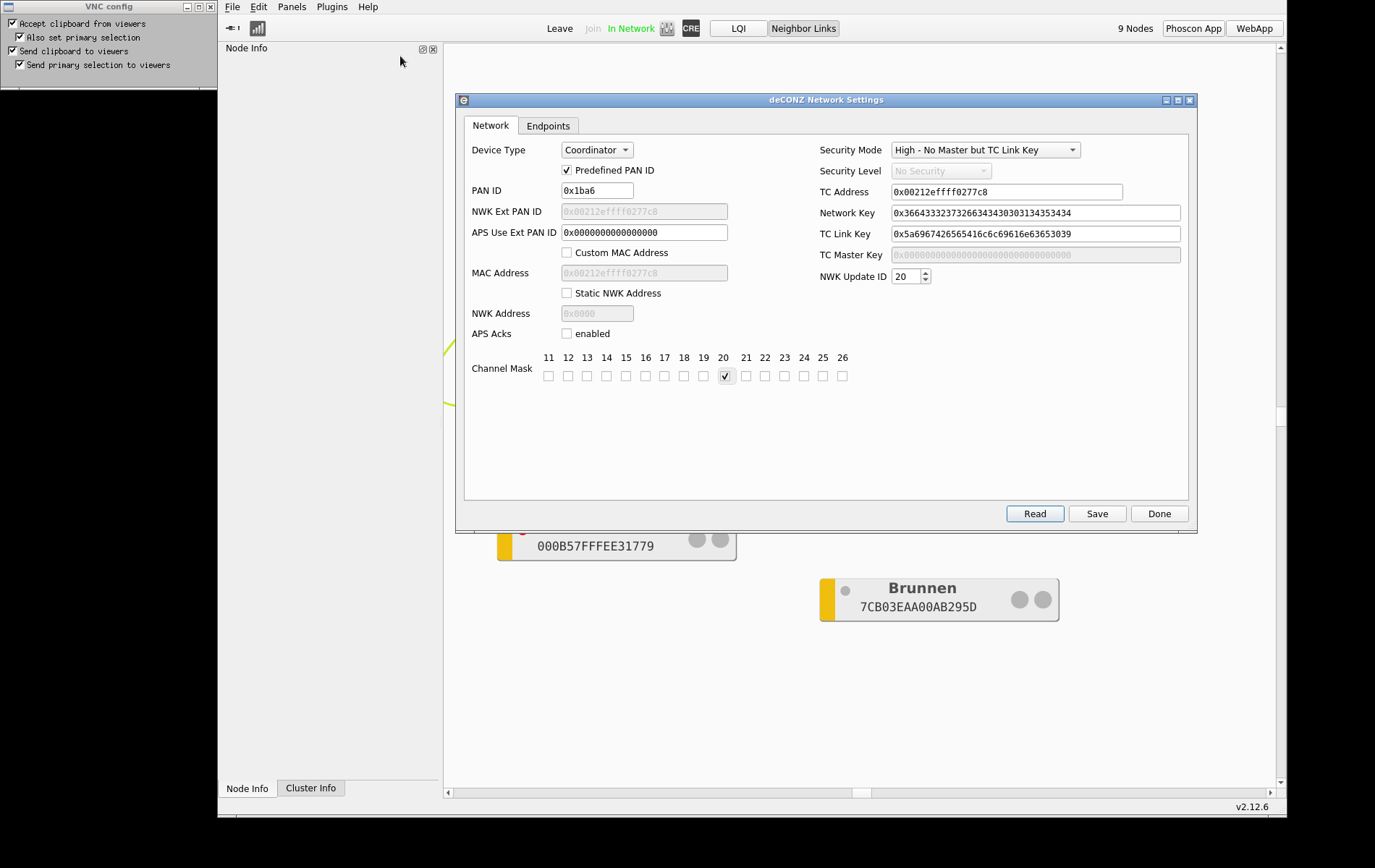Click the vertical scrollbar down arrow

pos(1281,782)
